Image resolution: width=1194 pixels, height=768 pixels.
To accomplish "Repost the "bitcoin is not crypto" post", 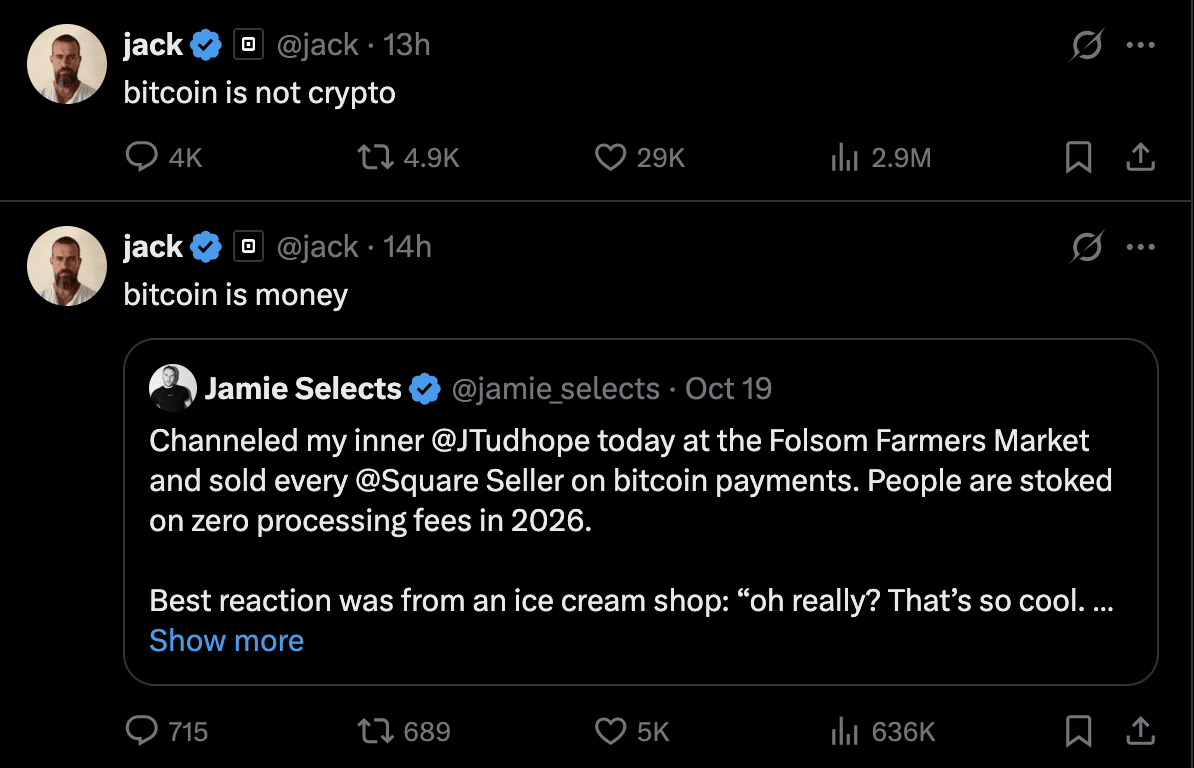I will 374,158.
